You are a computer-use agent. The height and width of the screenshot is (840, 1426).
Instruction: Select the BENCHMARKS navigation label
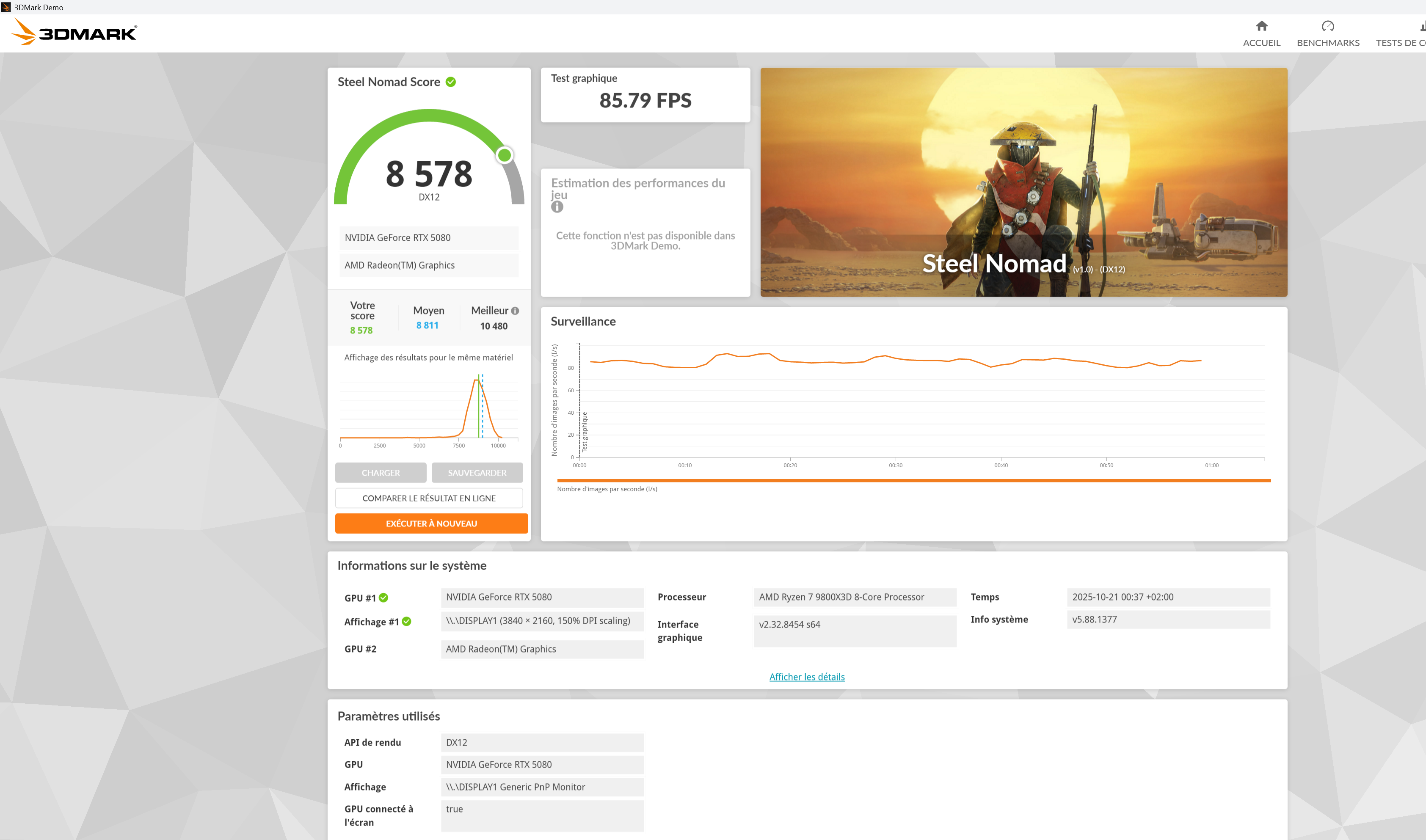point(1327,43)
